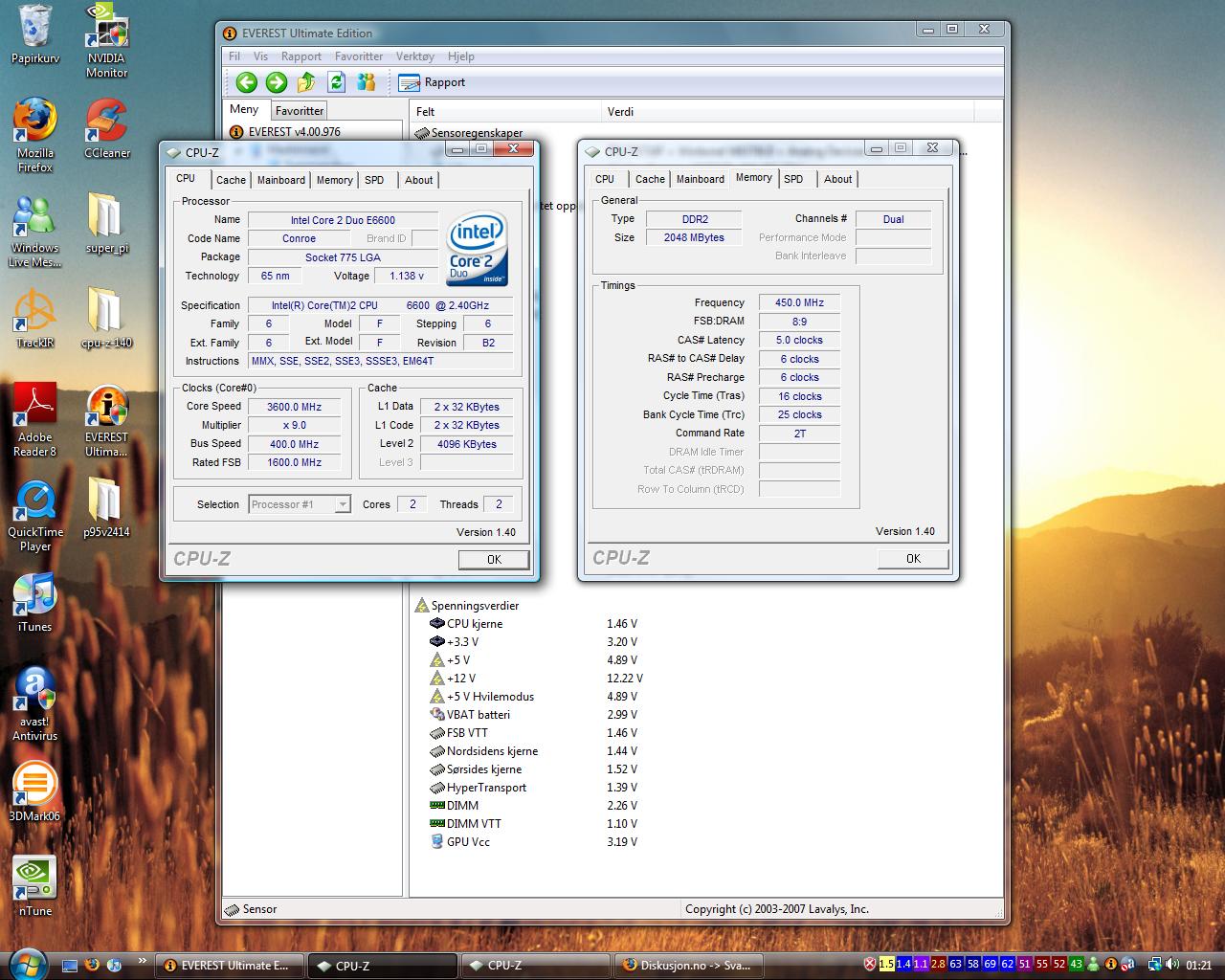Switch to the Favoritter tab in EVEREST's sidebar
The width and height of the screenshot is (1225, 980).
pyautogui.click(x=300, y=111)
